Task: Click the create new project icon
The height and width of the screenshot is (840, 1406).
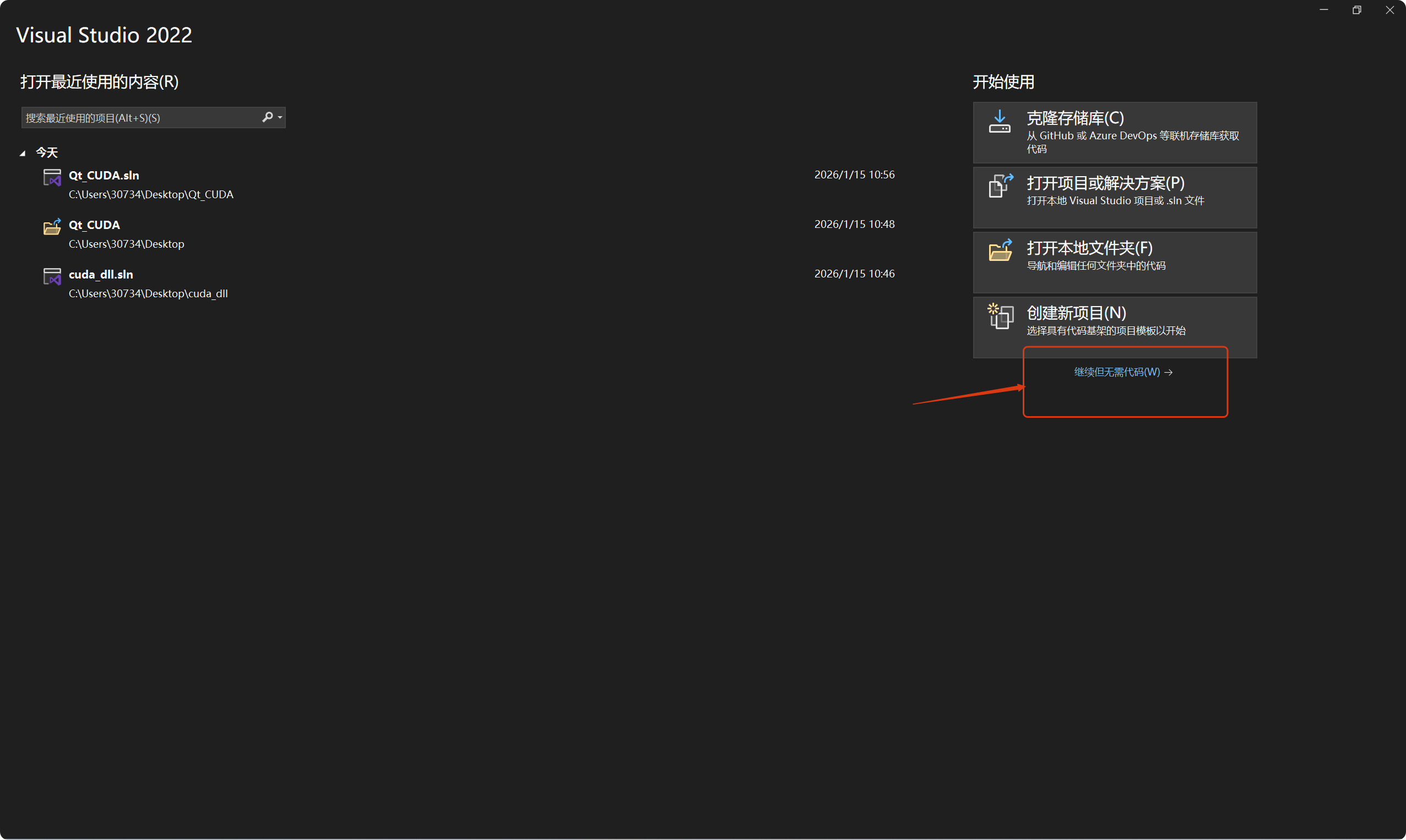Action: pos(1000,316)
